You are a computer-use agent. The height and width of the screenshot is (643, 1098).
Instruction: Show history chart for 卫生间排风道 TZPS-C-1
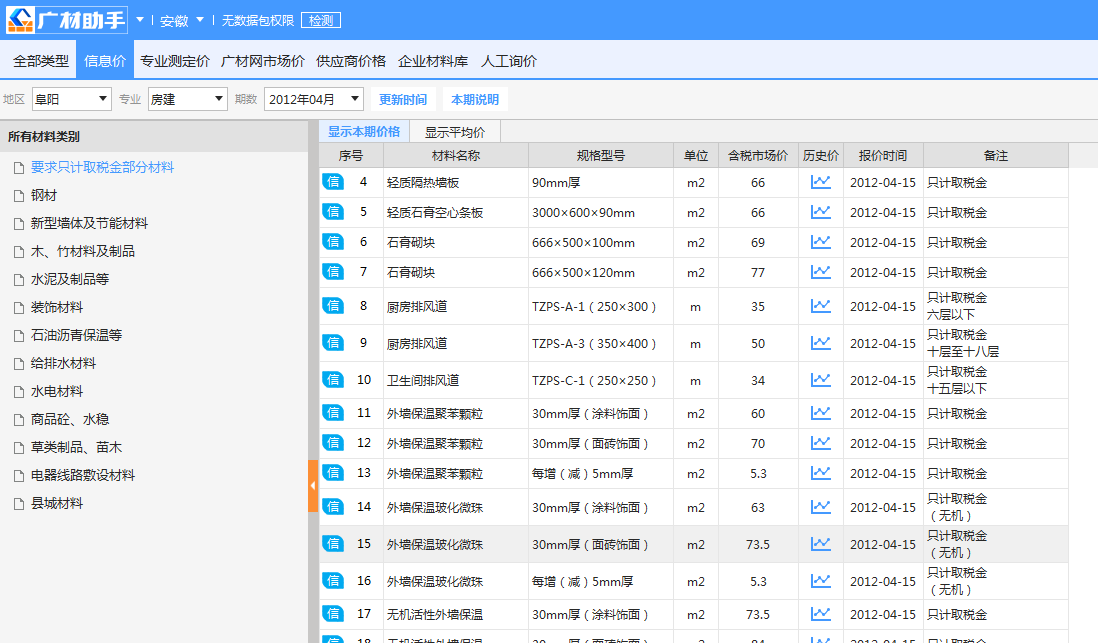click(x=820, y=380)
